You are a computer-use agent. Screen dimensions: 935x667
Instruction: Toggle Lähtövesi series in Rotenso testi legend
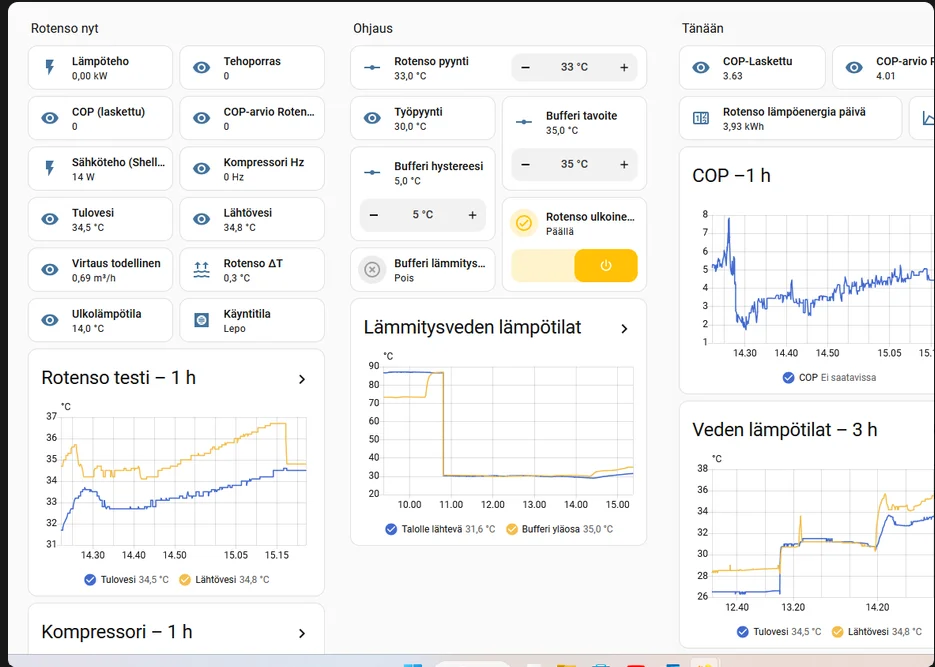185,579
